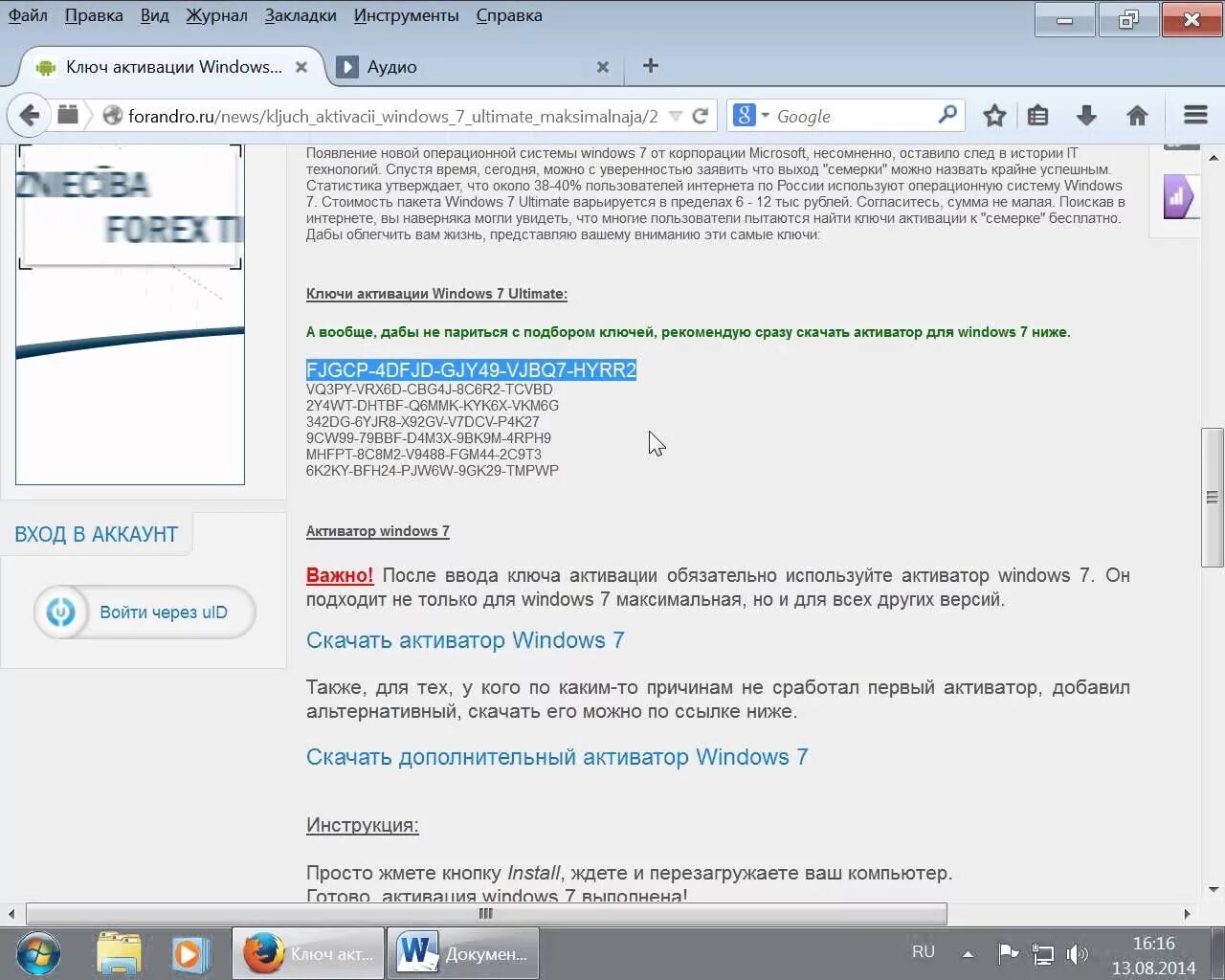1225x980 pixels.
Task: Click the highlighted key FJGCP-4DFJD-GJY49-VJBQ7-HYRR2
Action: 471,370
